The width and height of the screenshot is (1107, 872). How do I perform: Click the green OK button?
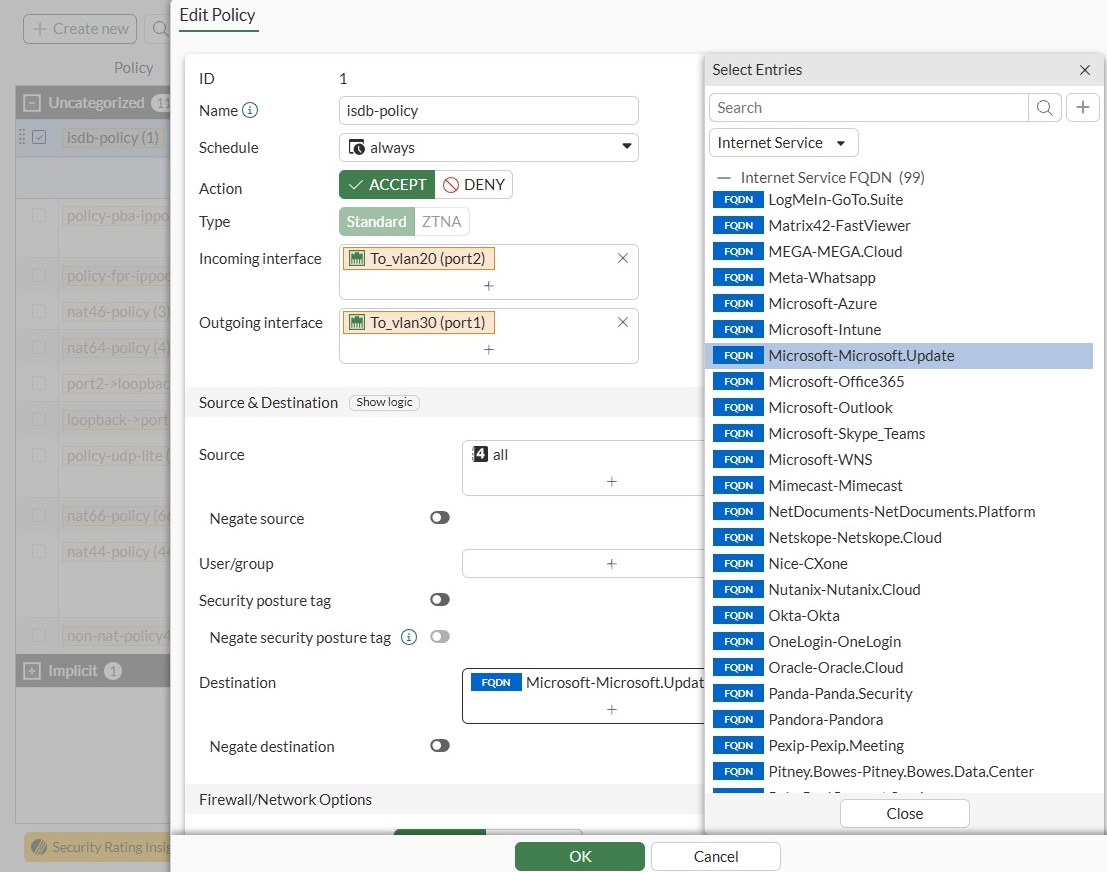pos(579,856)
